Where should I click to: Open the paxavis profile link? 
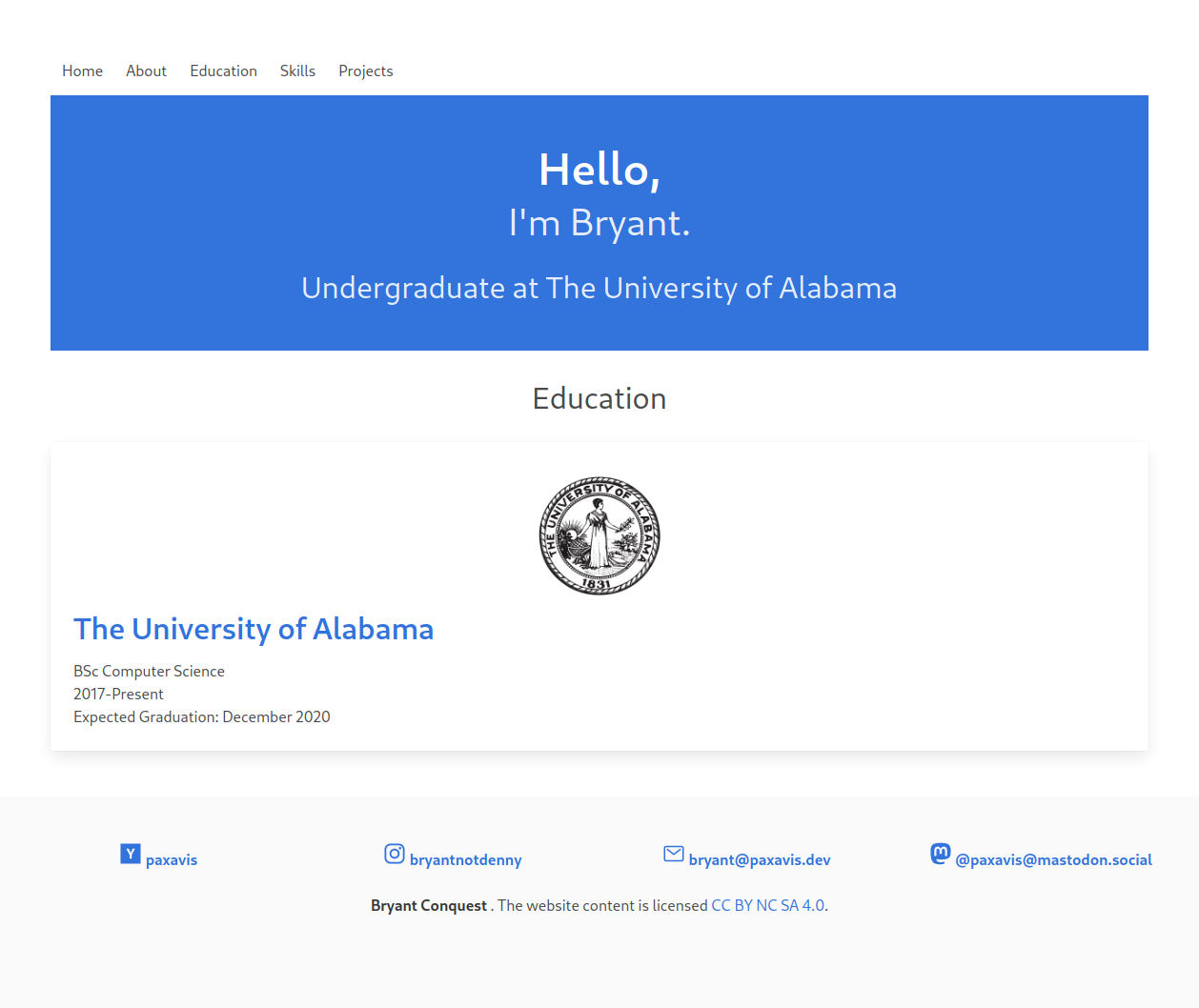coord(172,859)
